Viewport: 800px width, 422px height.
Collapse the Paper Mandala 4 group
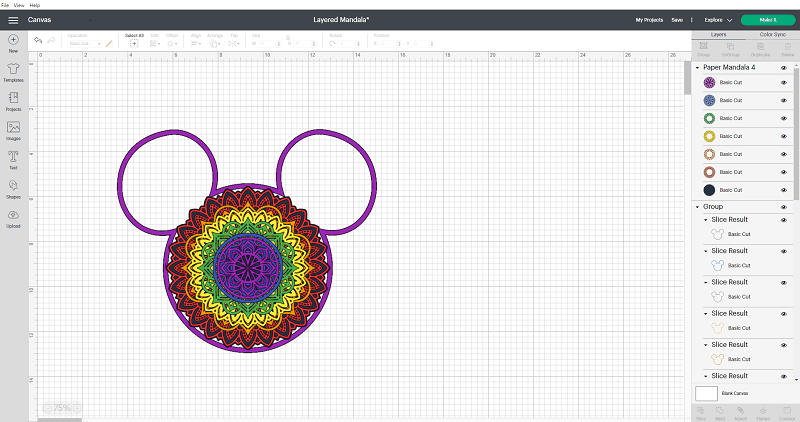click(697, 68)
